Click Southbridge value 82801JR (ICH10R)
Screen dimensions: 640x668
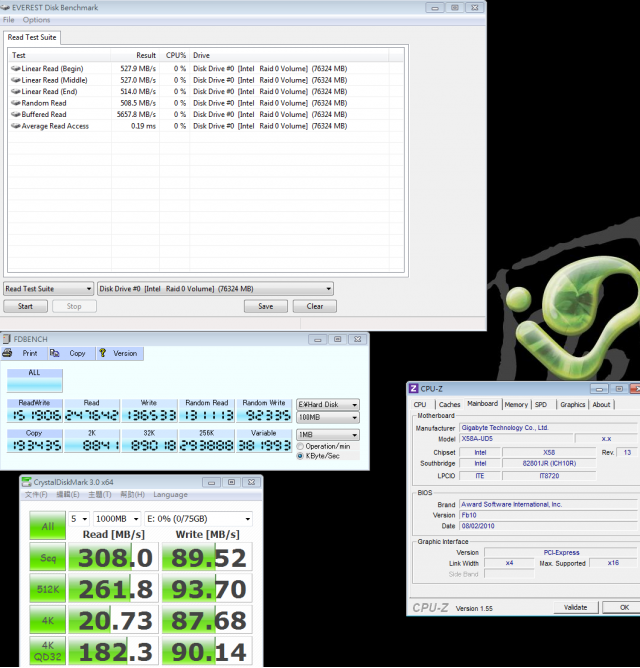pos(549,463)
